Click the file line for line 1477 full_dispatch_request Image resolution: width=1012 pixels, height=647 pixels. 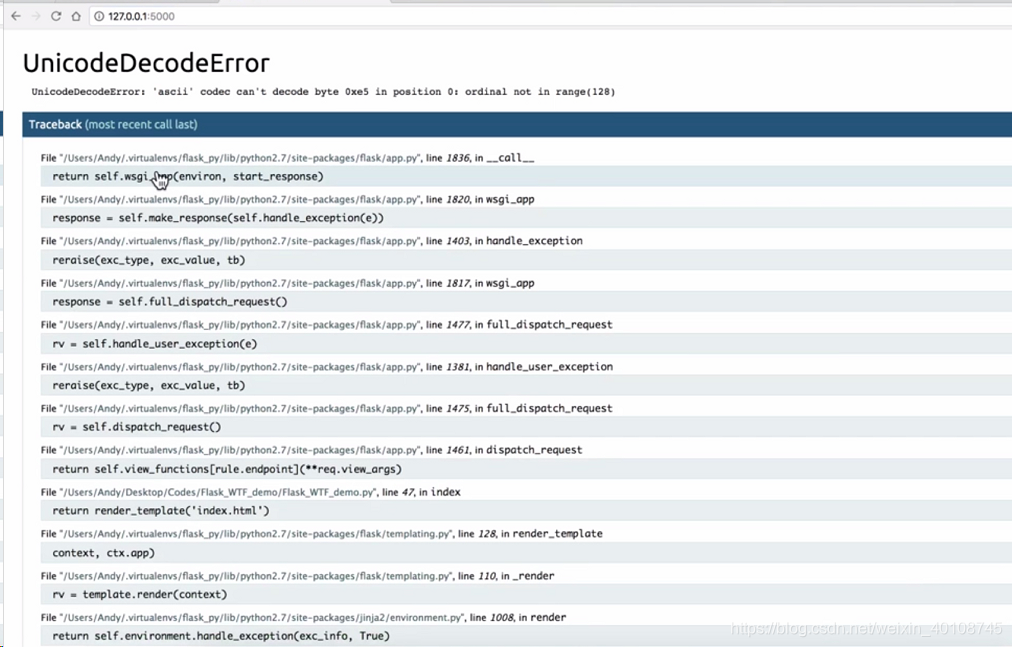(327, 325)
